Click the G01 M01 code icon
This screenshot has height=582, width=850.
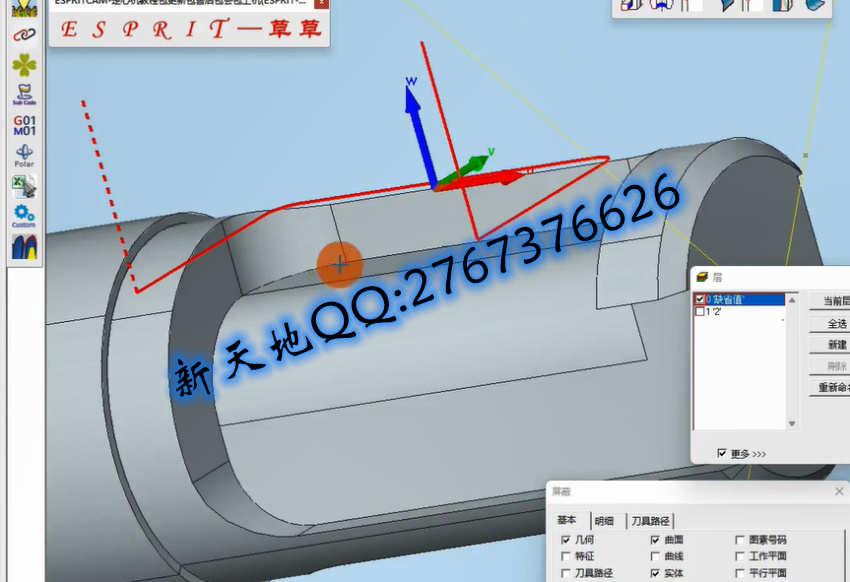tap(23, 125)
